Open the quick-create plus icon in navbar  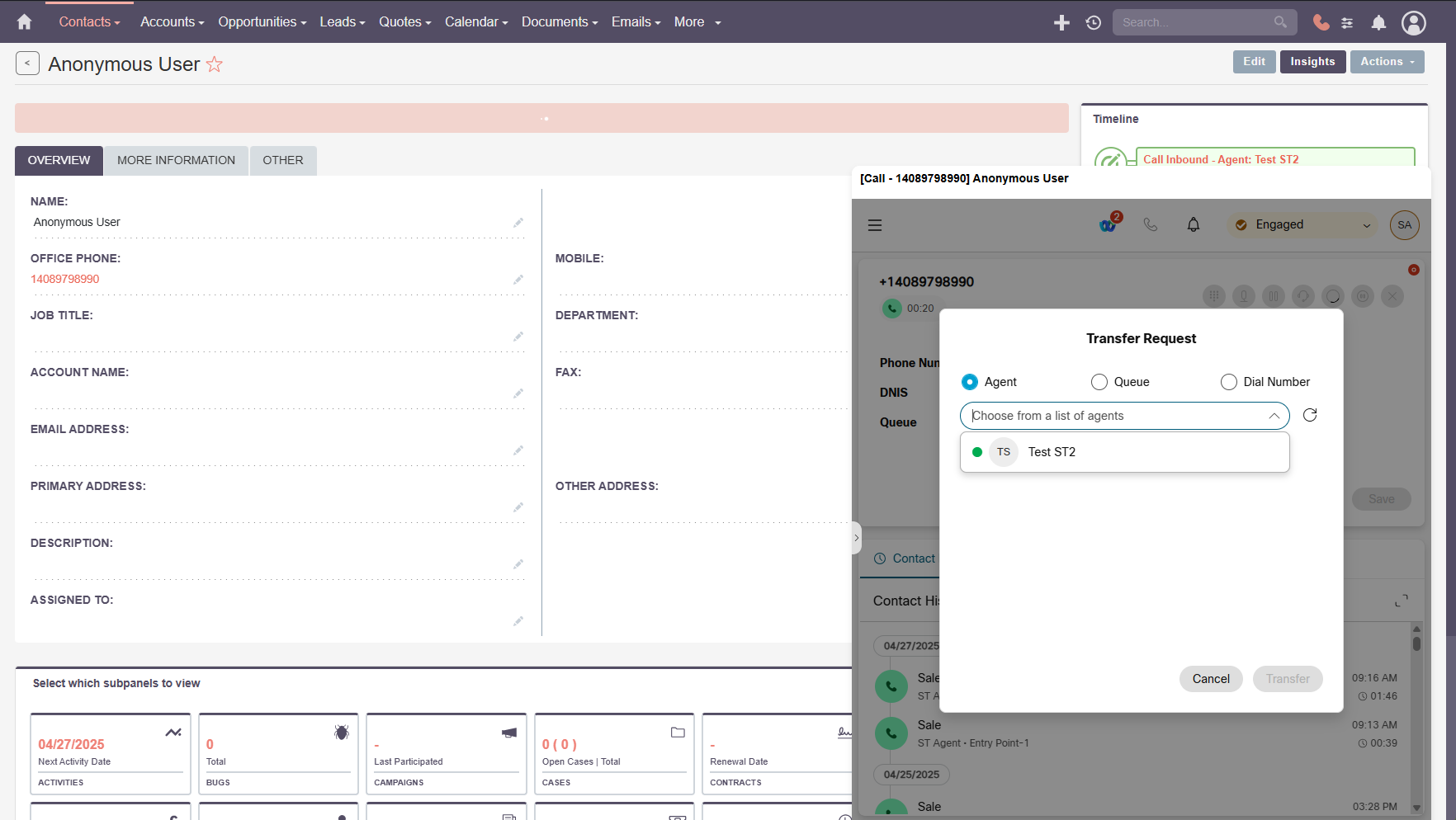click(x=1061, y=22)
